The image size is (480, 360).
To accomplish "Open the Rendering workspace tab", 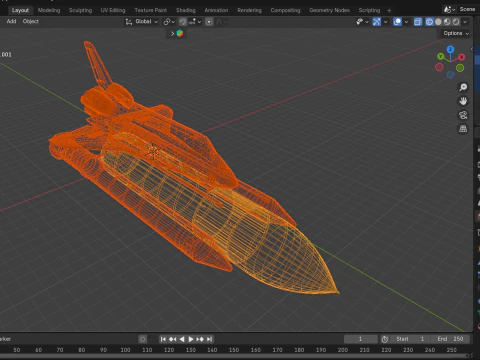I will tap(249, 10).
